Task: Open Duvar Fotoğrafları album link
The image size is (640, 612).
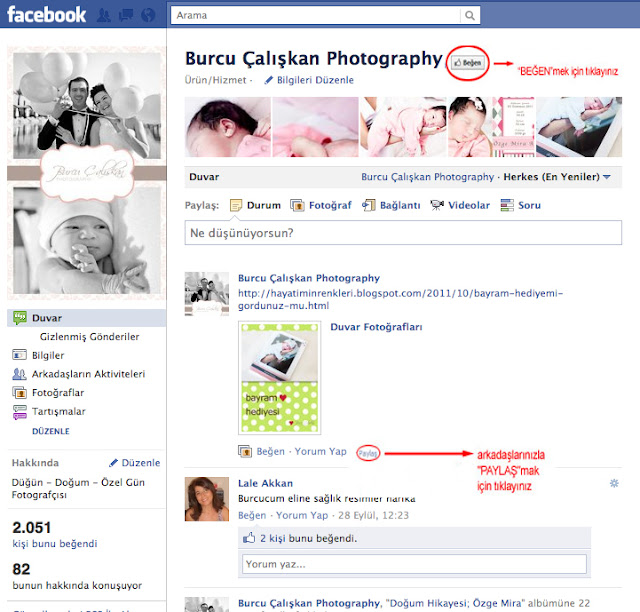Action: (x=376, y=327)
